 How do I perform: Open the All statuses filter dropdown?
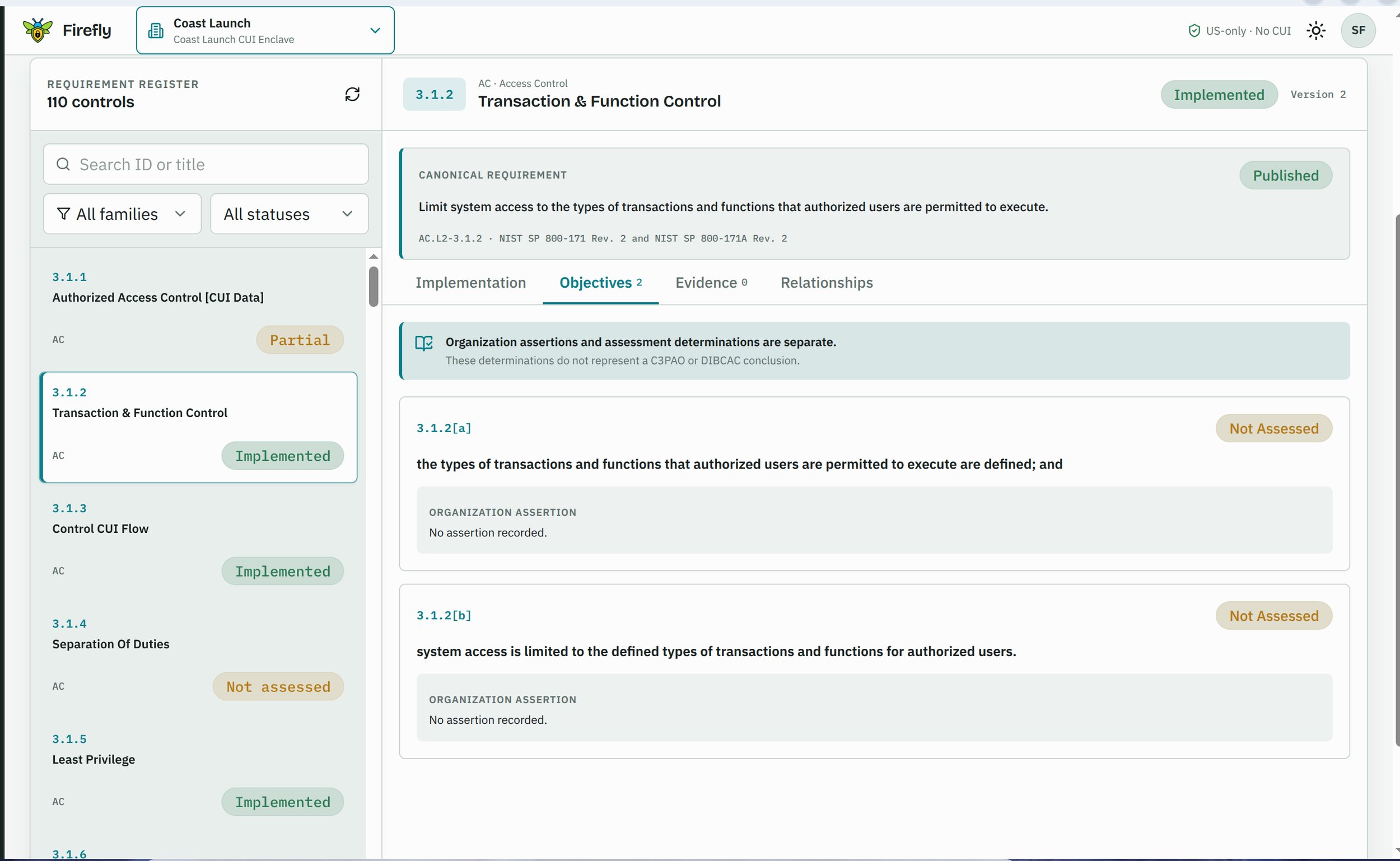290,213
